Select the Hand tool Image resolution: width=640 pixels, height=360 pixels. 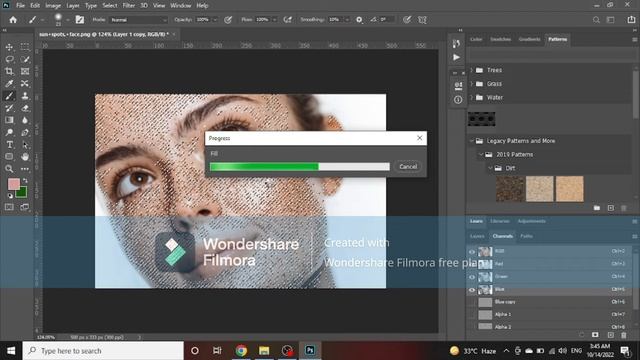(x=25, y=156)
